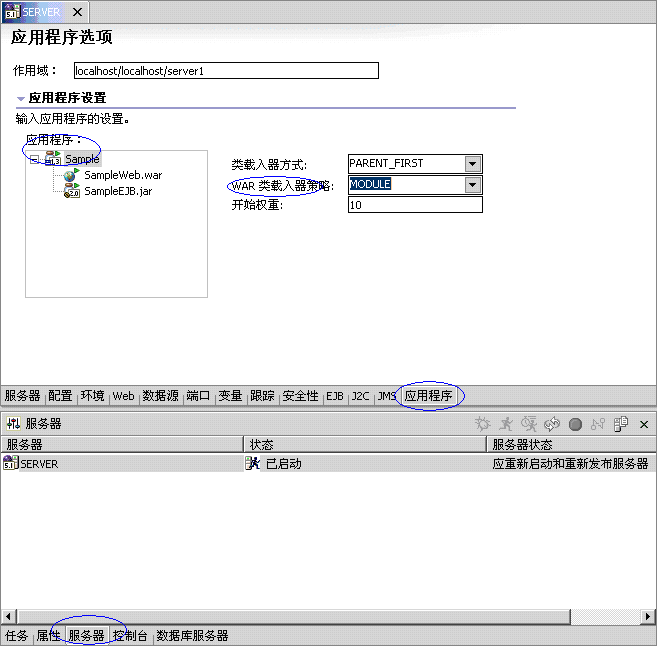Switch to the 安全性 editor tab
The image size is (657, 646).
click(x=300, y=395)
